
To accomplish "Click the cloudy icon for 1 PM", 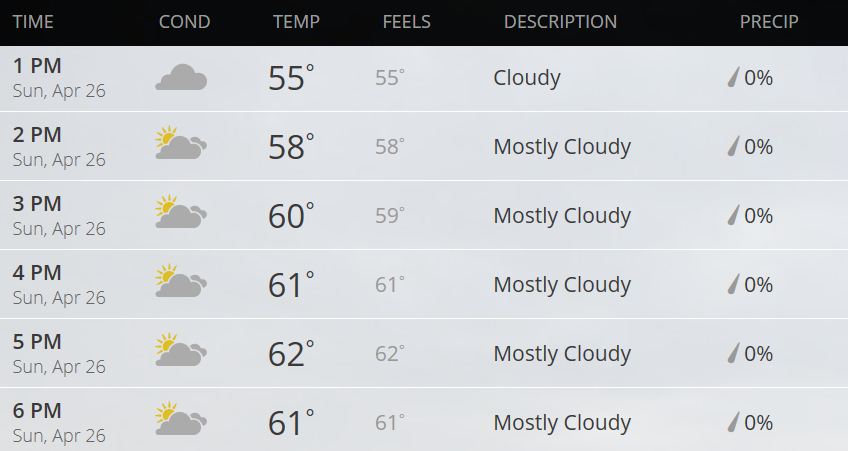I will (x=181, y=77).
